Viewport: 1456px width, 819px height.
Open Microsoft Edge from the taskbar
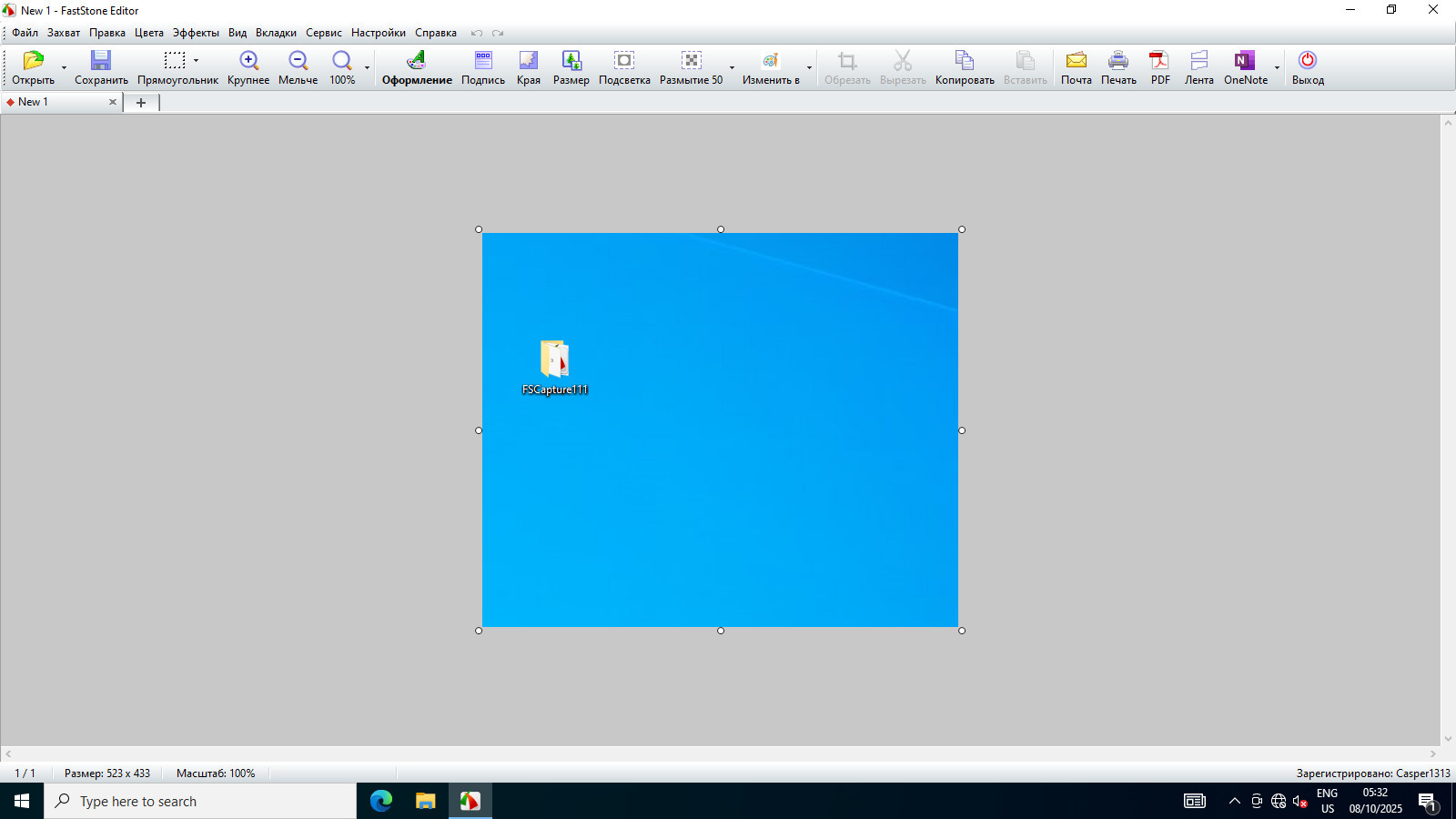pyautogui.click(x=381, y=801)
